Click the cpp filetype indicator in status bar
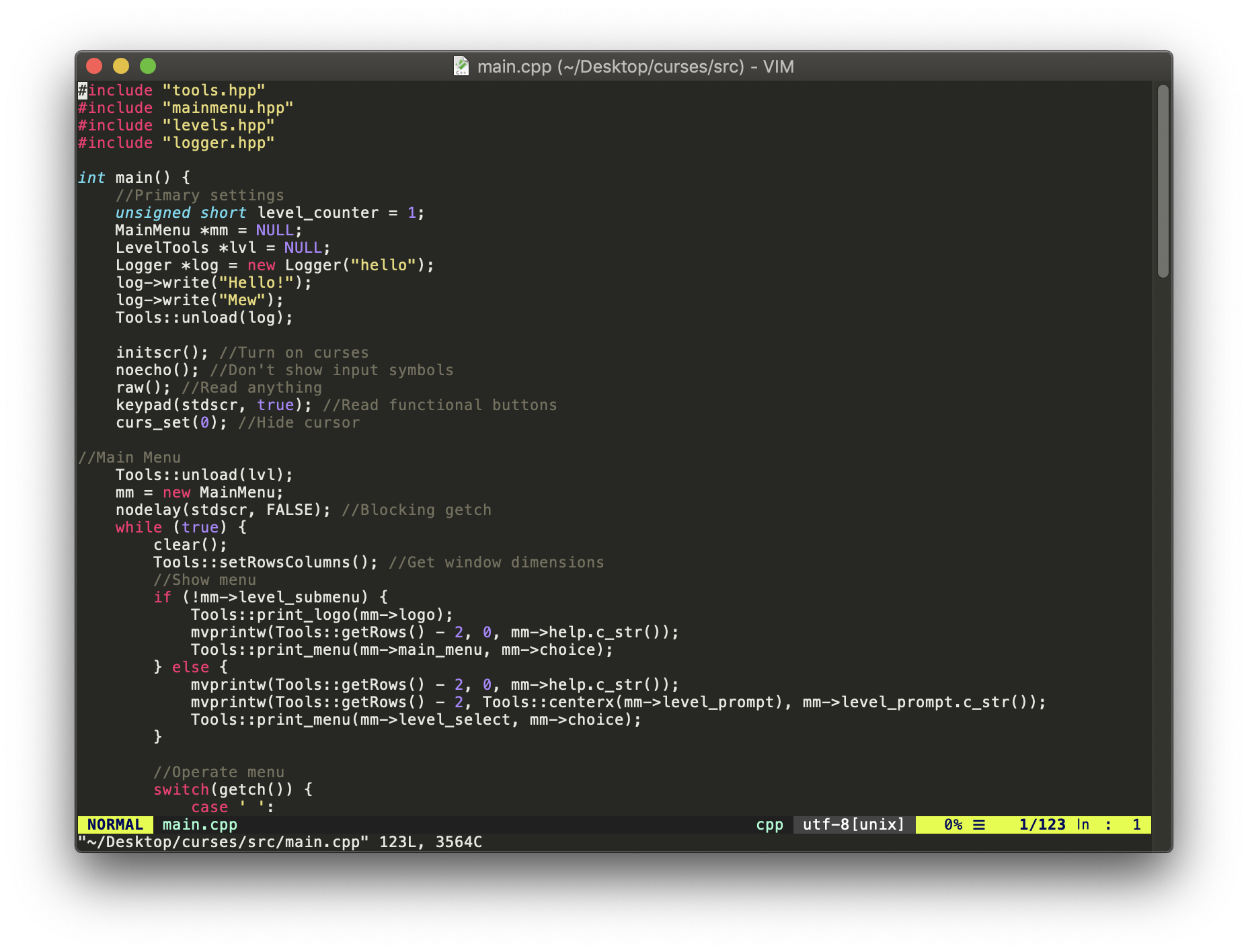This screenshot has width=1248, height=952. click(769, 824)
